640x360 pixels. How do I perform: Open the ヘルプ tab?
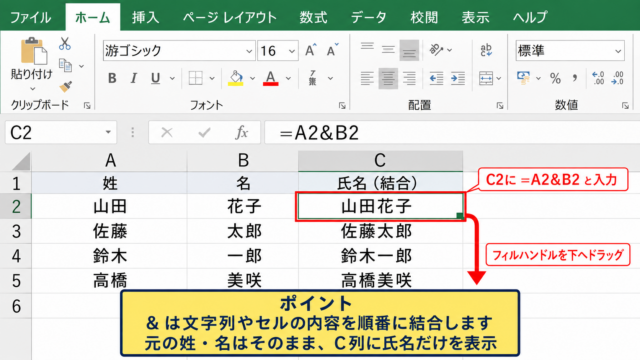(x=530, y=18)
